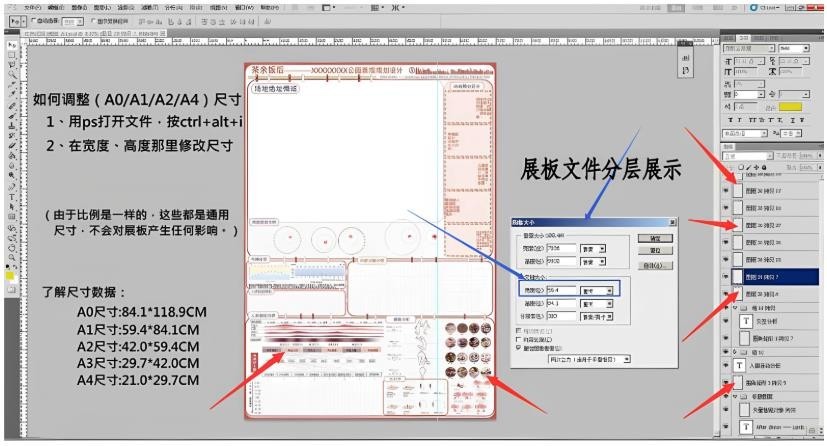Click the faux bold T style button
The width and height of the screenshot is (827, 446).
[x=730, y=120]
